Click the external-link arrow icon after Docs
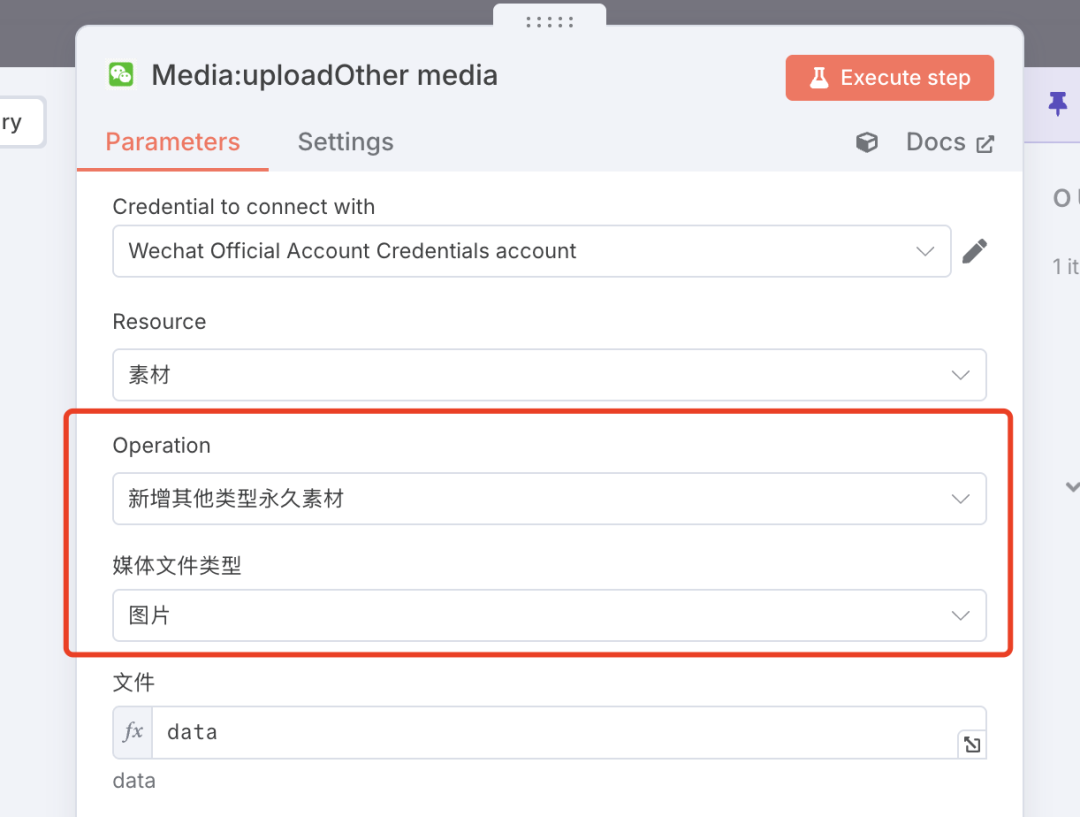Screen dimensions: 1080x817 (x=985, y=144)
